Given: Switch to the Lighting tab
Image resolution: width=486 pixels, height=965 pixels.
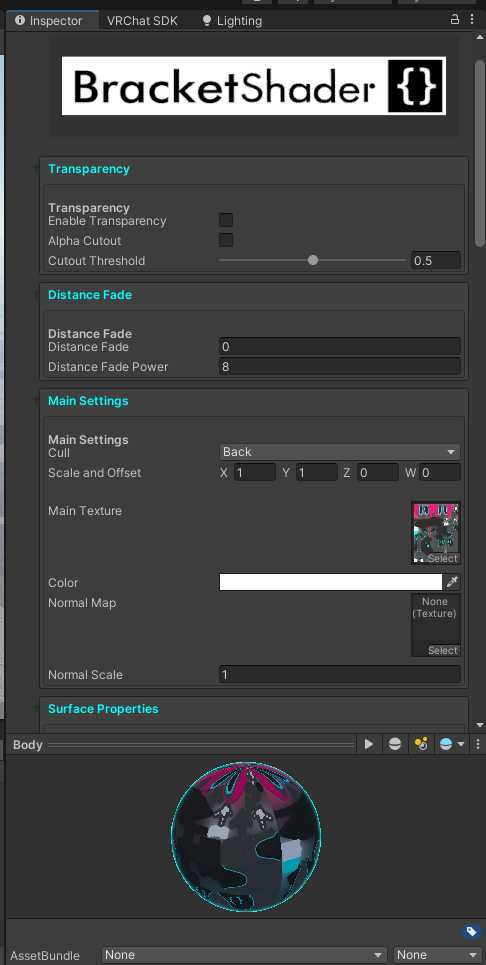Looking at the screenshot, I should coord(233,21).
